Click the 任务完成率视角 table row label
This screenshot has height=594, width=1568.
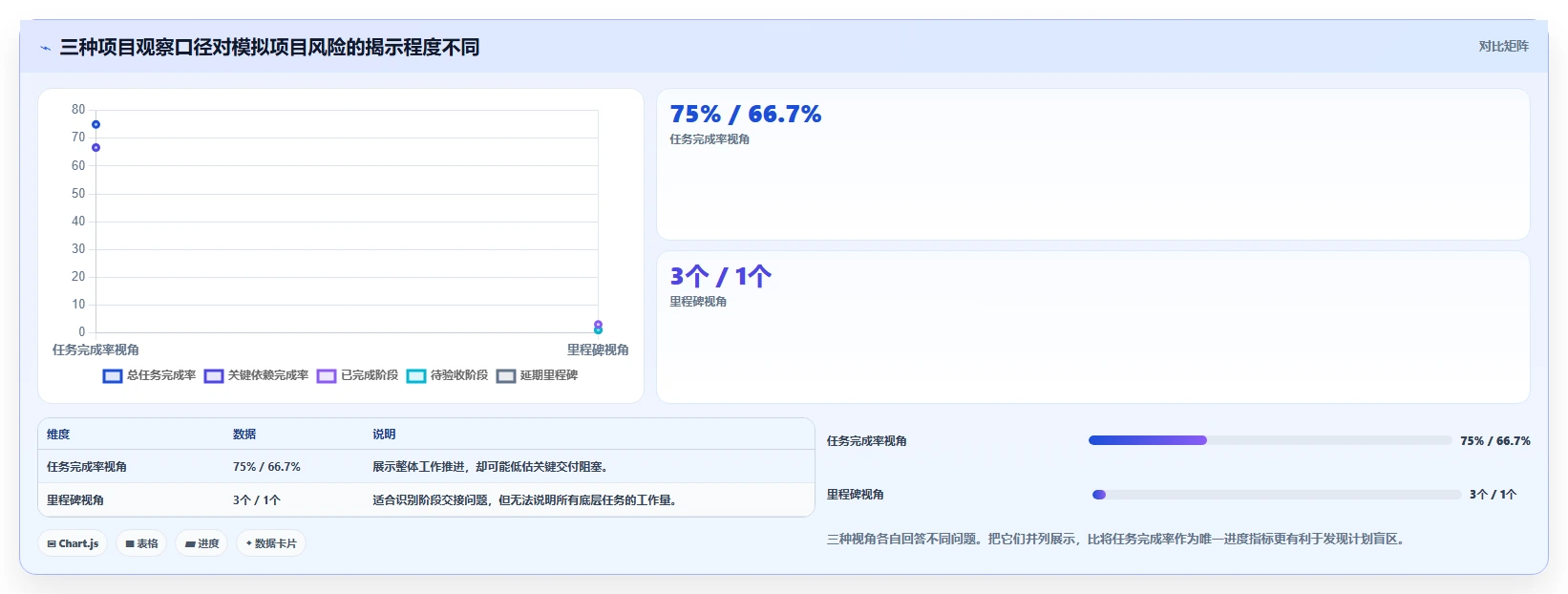87,466
